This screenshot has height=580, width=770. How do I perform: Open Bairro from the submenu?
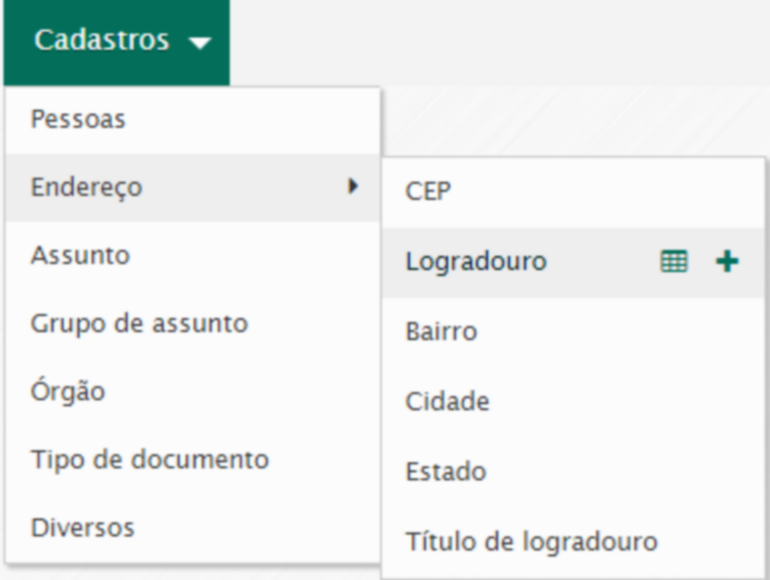point(441,332)
